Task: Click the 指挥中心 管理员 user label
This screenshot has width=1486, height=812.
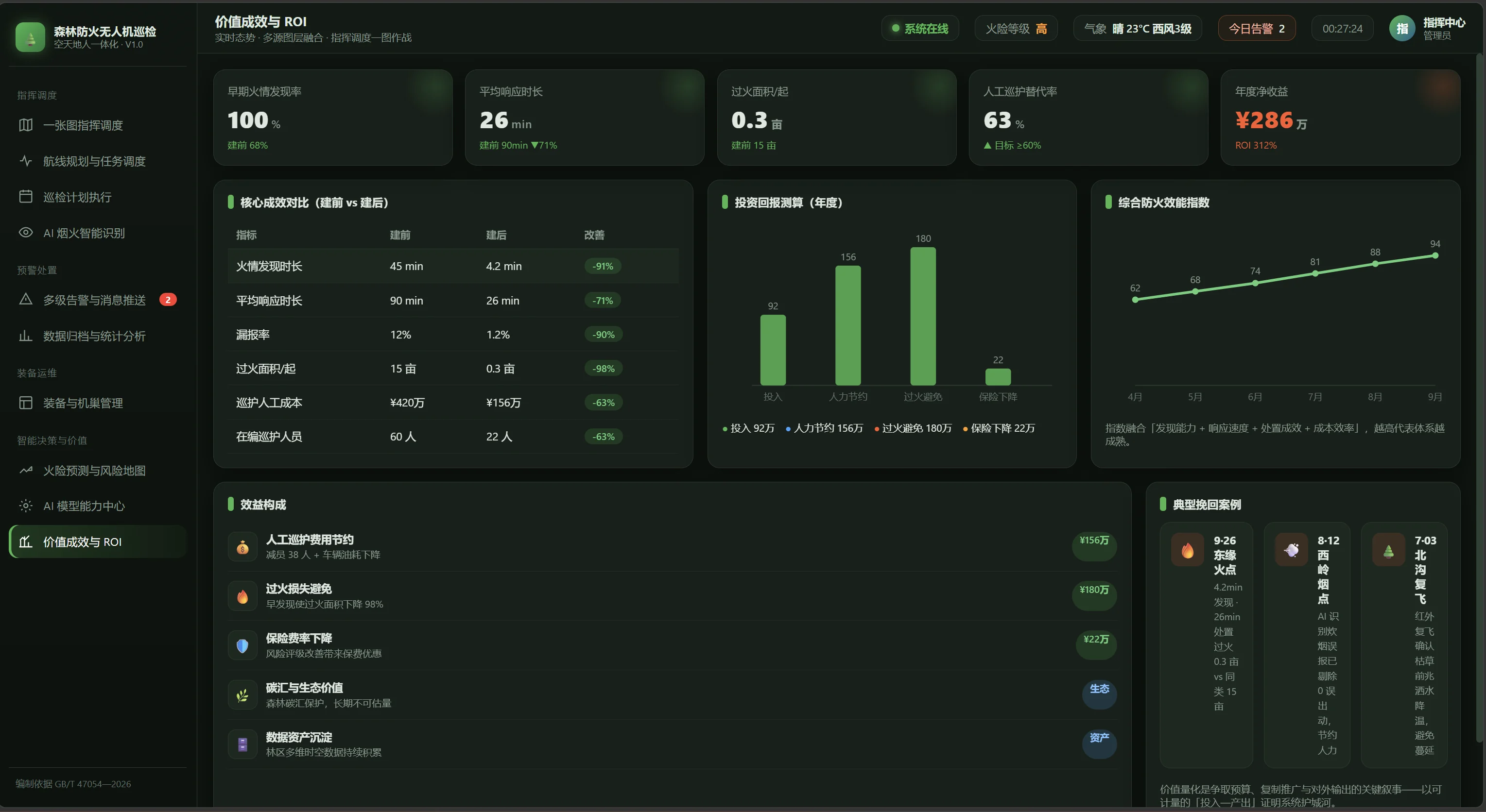Action: pyautogui.click(x=1444, y=28)
